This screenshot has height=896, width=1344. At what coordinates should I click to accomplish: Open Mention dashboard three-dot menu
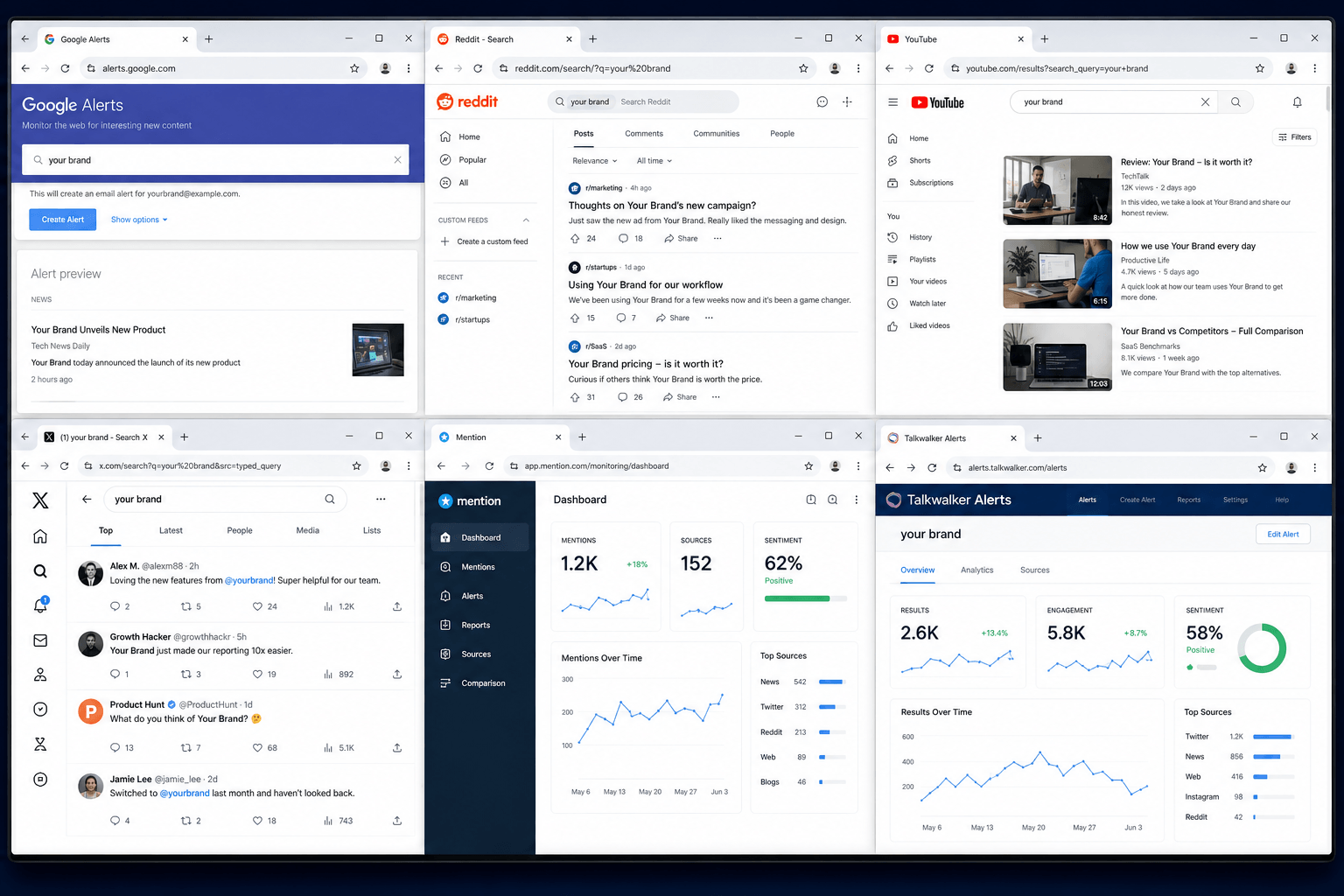[856, 500]
